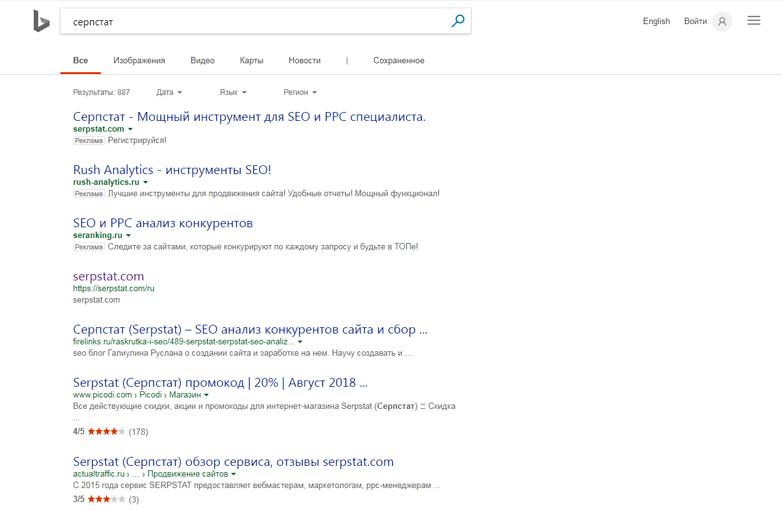Open Serpstat промокод 20% Август 2018 link
This screenshot has height=511, width=782.
[x=220, y=382]
